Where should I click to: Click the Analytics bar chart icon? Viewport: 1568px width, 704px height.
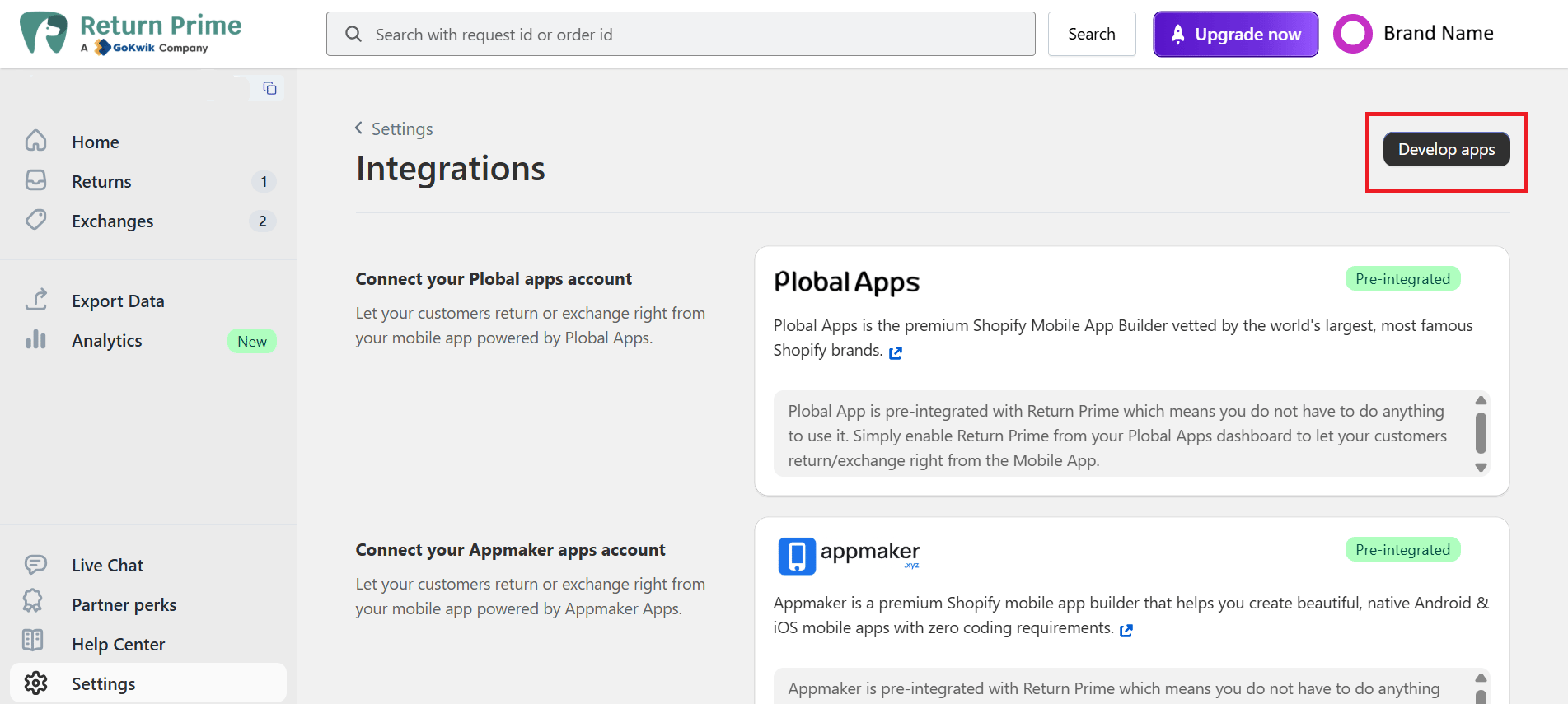(x=36, y=339)
